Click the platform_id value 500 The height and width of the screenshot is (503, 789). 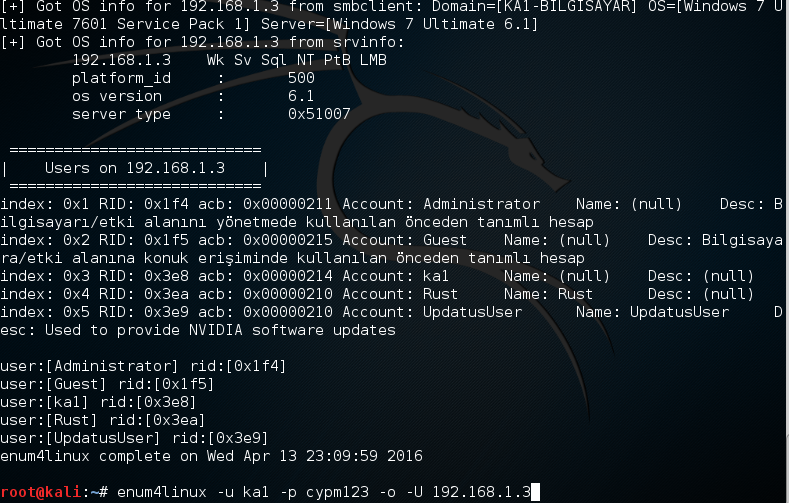tap(301, 78)
